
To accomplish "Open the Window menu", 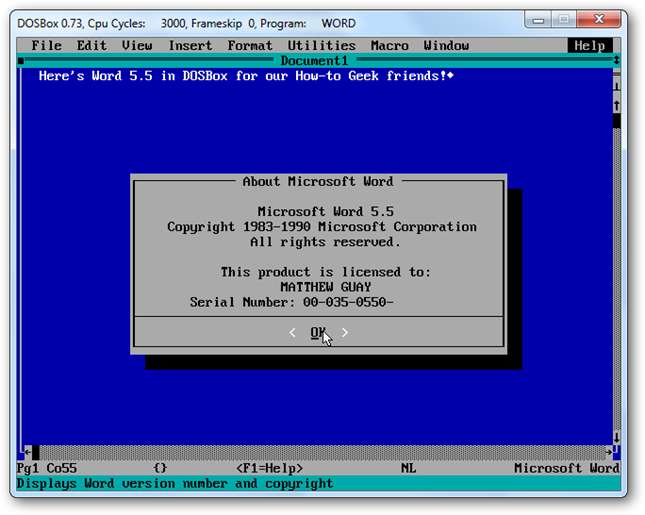I will 446,45.
